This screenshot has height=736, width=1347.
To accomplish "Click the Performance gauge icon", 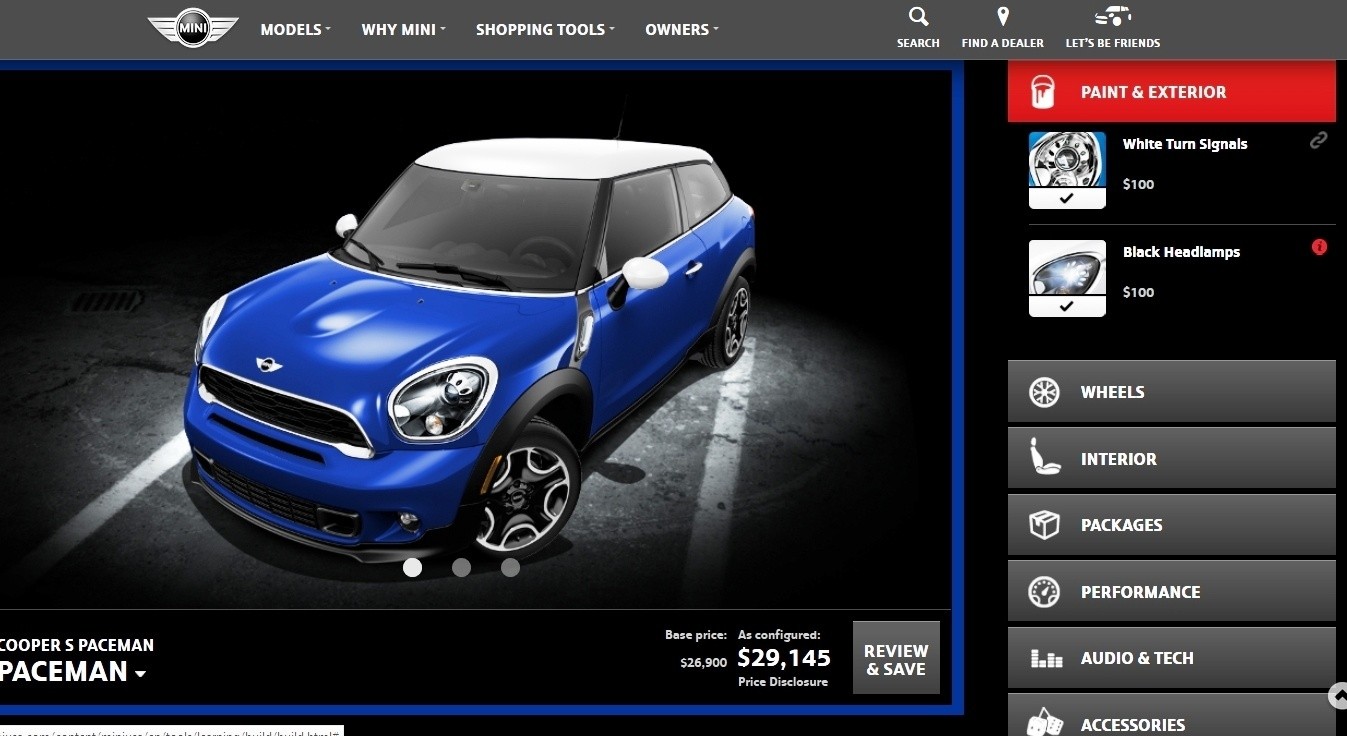I will pyautogui.click(x=1044, y=592).
